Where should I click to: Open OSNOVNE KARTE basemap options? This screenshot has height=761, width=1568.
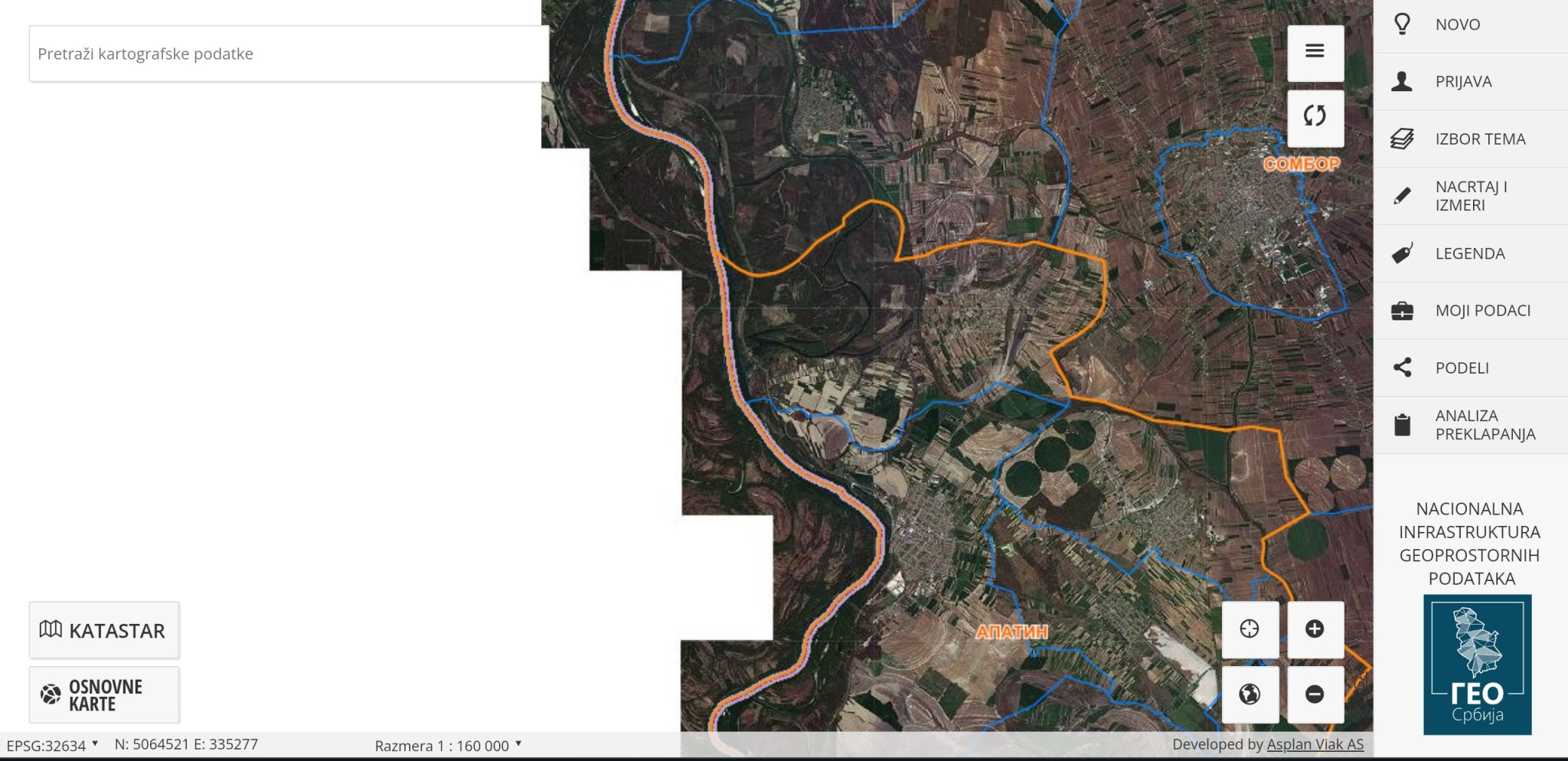click(104, 694)
